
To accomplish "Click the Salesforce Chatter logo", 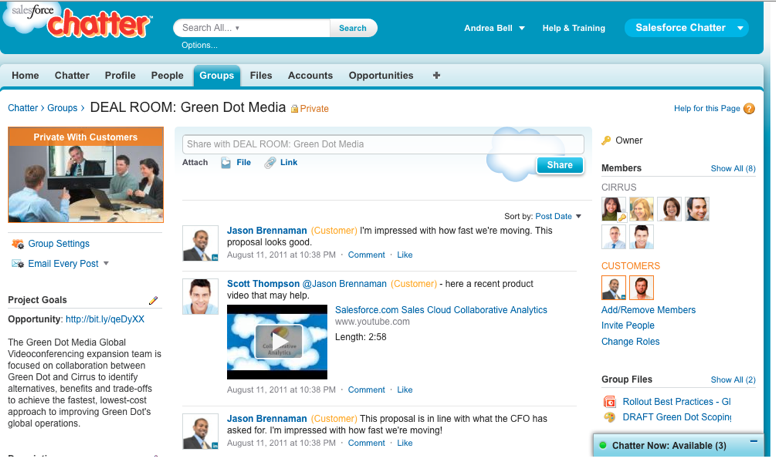I will click(78, 20).
